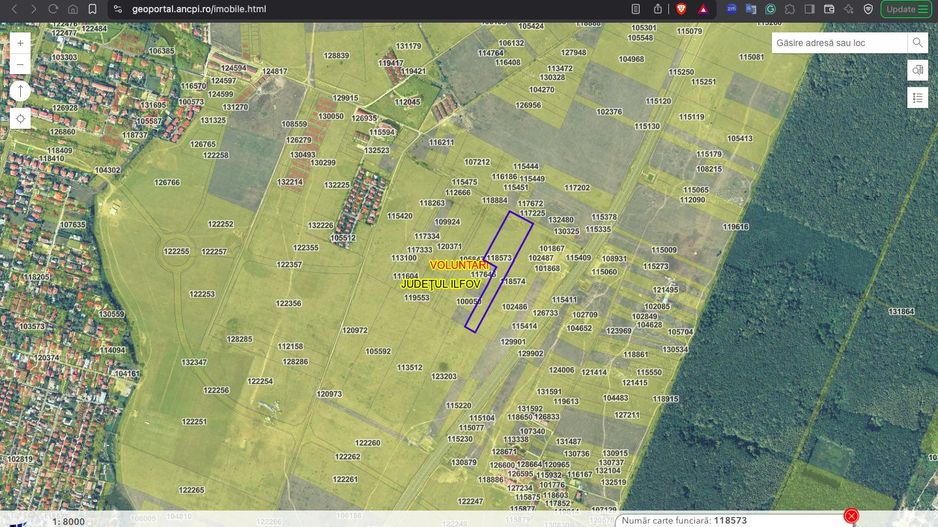Go forward to the next page
Viewport: 938px width, 527px height.
pos(34,9)
